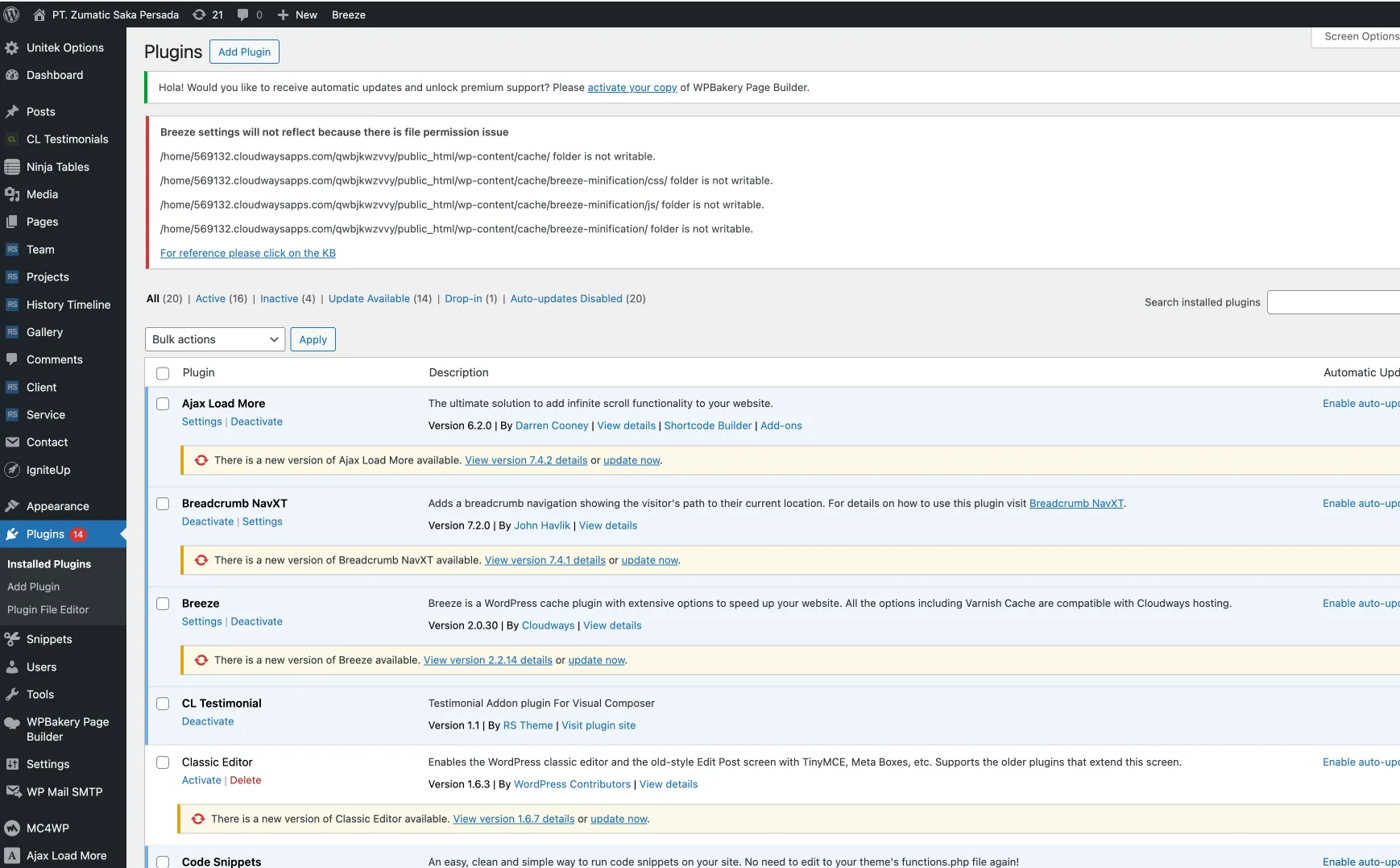Click the Tools wrench icon

click(x=12, y=695)
